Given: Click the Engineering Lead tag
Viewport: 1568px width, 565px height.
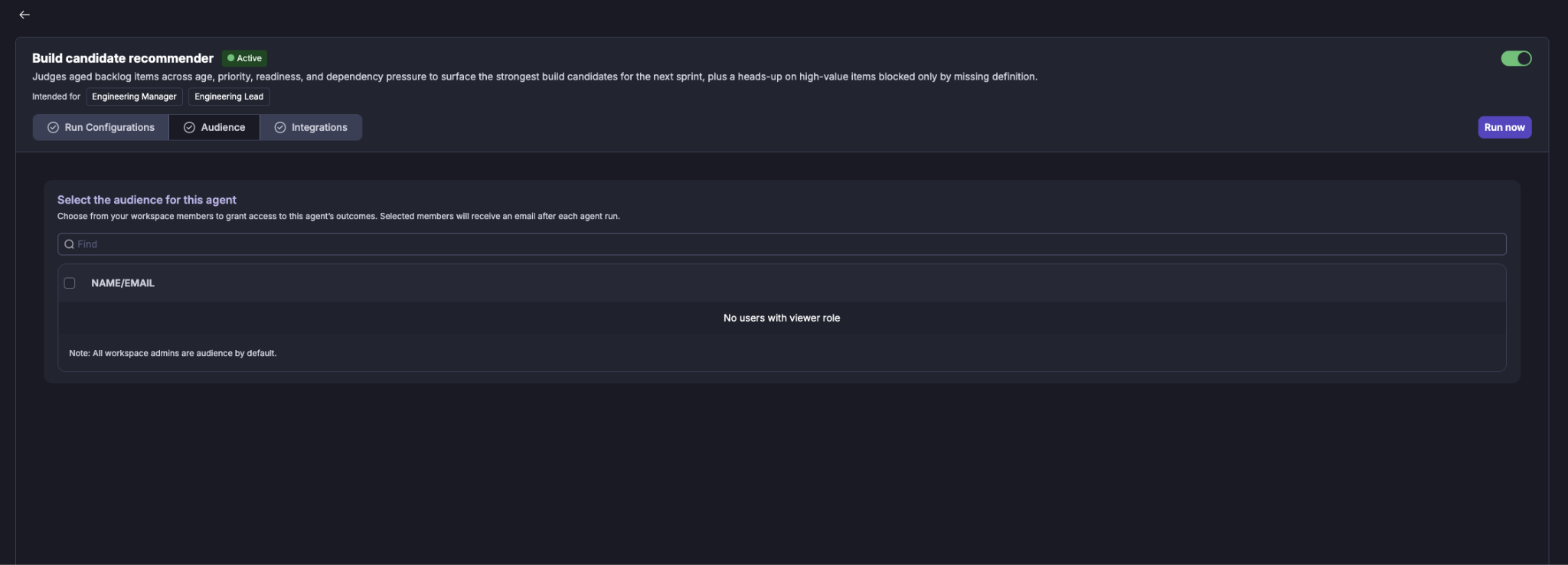Looking at the screenshot, I should tap(229, 96).
